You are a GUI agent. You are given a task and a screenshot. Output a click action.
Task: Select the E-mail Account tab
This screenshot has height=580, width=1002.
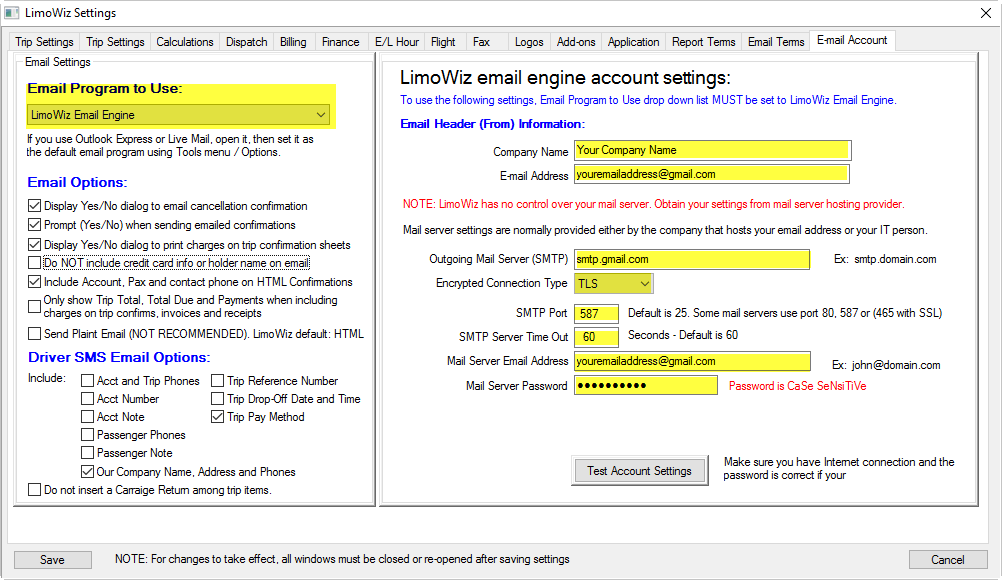pos(852,40)
